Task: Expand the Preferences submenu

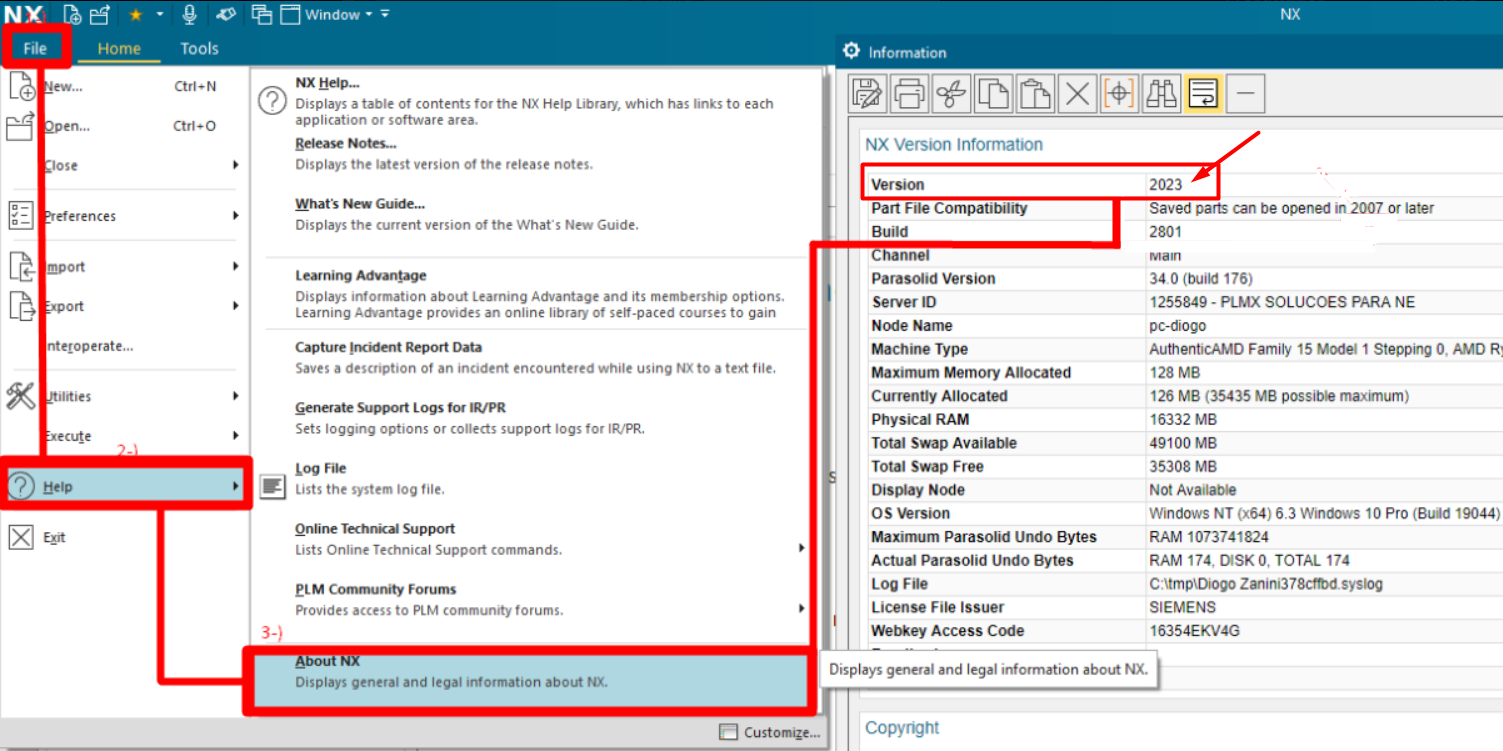Action: 236,216
